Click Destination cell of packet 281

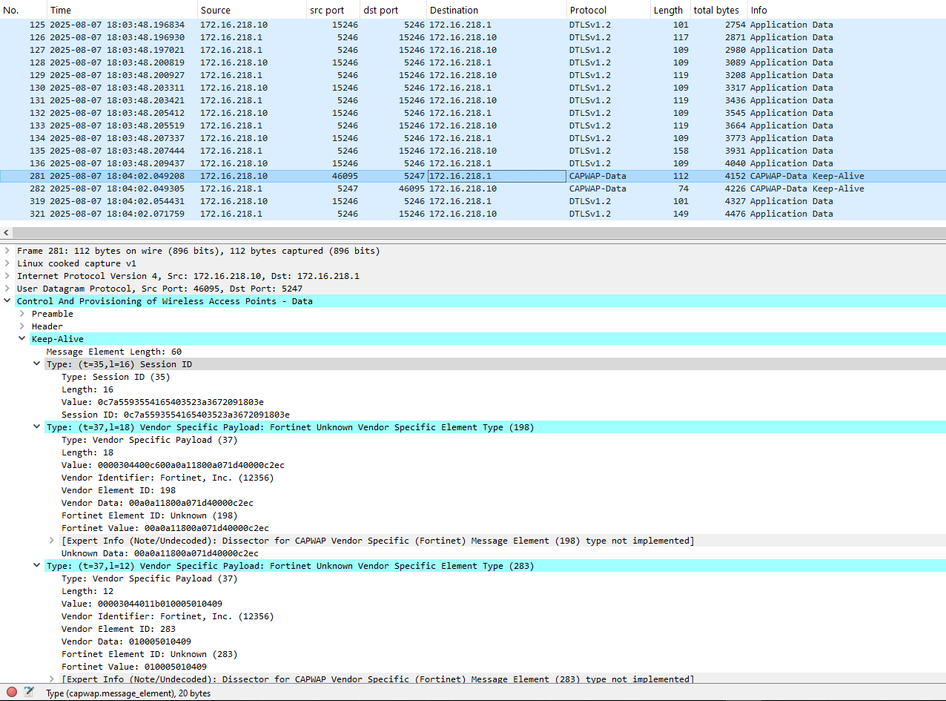click(x=497, y=176)
